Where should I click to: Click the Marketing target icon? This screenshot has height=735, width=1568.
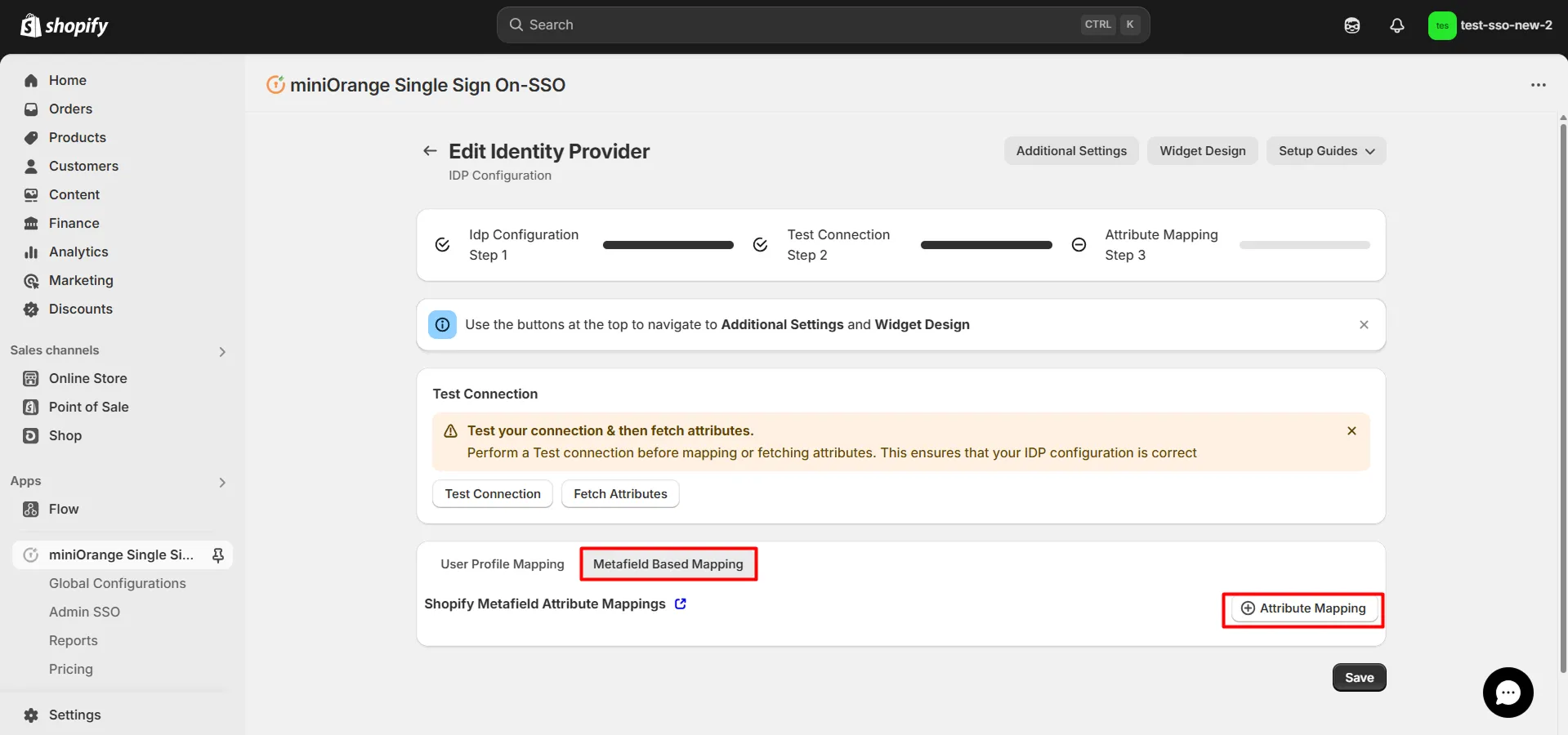[x=31, y=280]
